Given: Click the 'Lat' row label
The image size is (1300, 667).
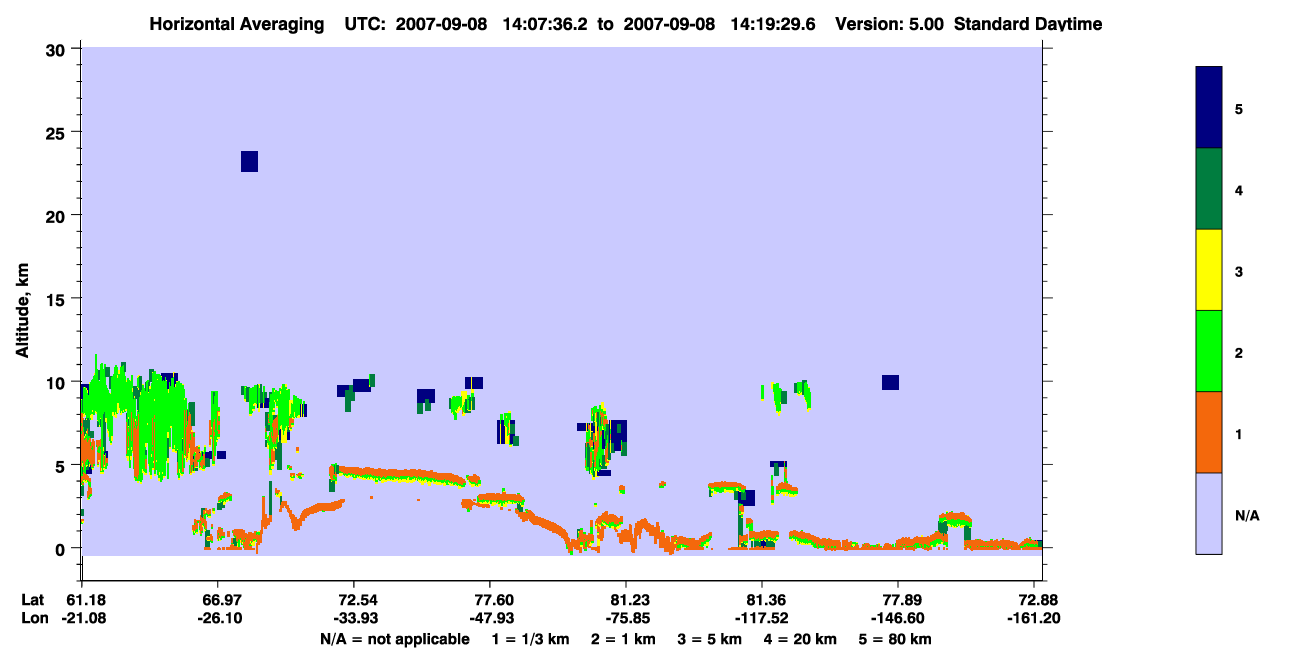Looking at the screenshot, I should (33, 599).
